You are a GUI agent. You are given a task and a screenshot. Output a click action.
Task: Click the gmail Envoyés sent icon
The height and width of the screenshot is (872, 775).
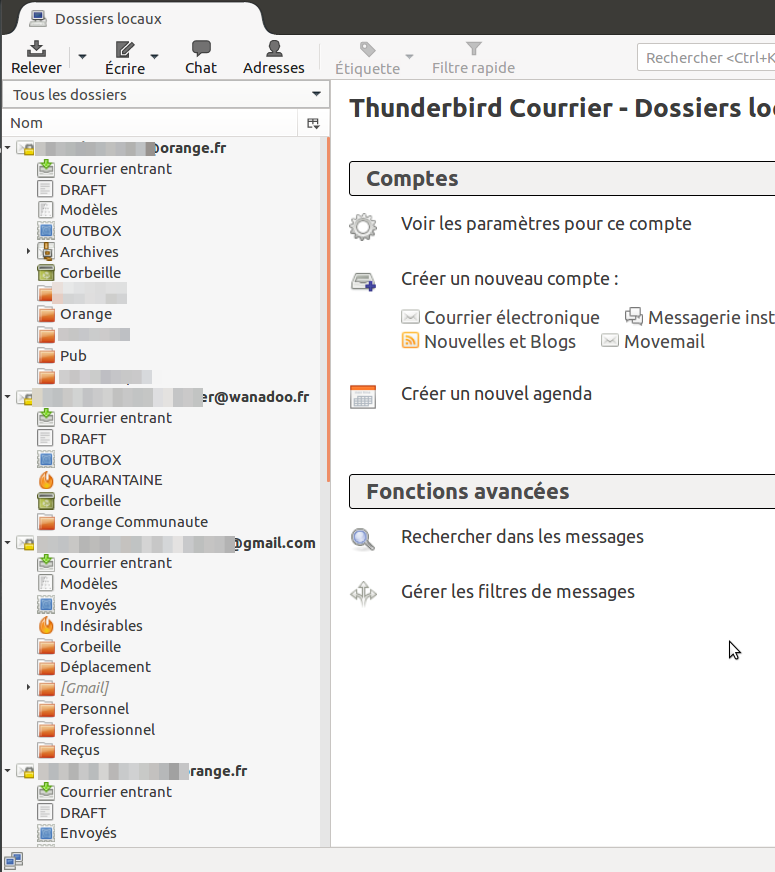click(x=46, y=605)
